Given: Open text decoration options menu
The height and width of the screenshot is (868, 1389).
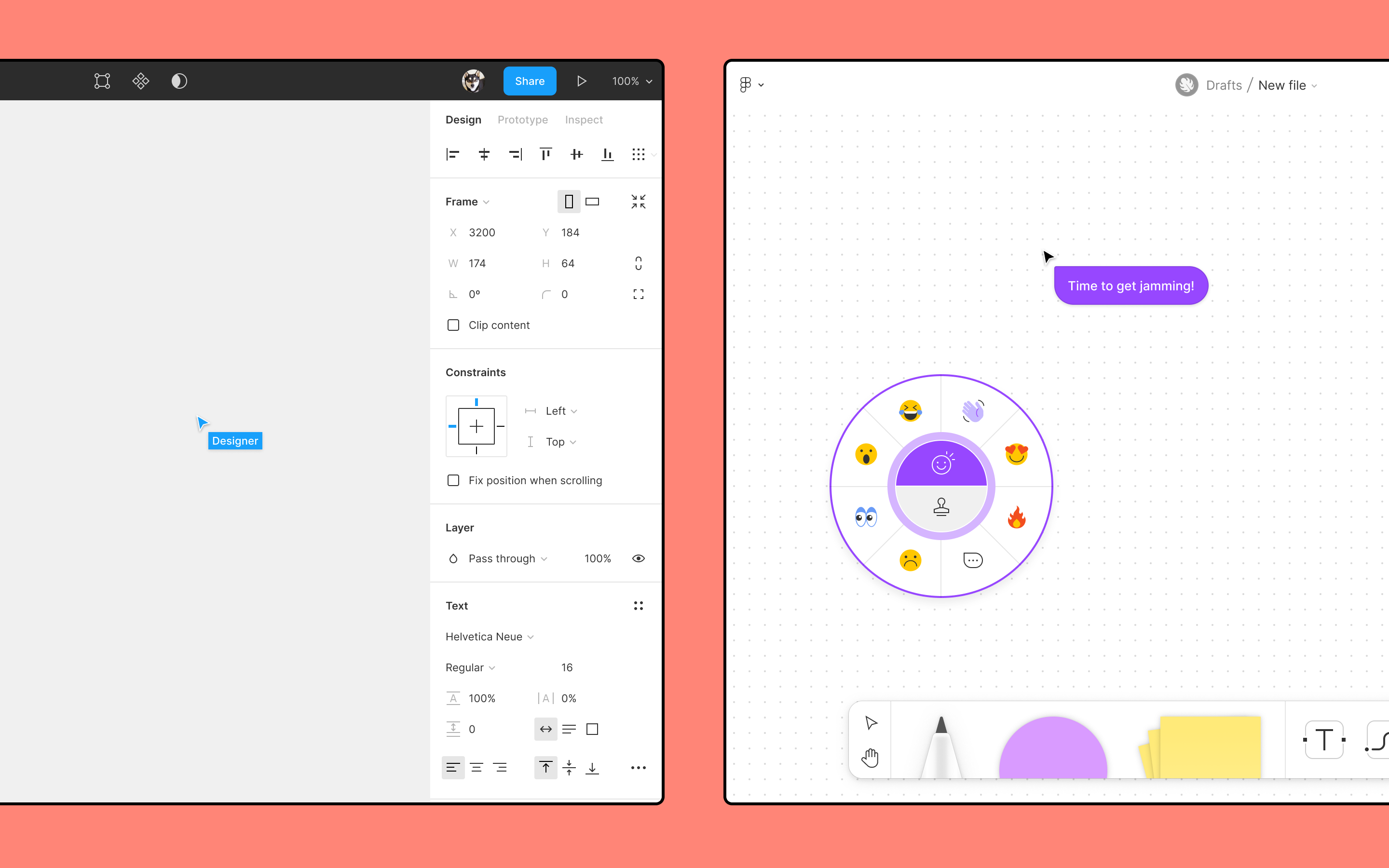Looking at the screenshot, I should point(637,768).
